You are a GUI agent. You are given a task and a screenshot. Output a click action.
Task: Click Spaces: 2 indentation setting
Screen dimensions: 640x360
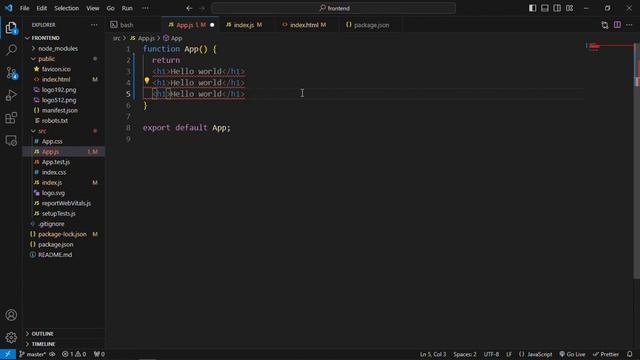[464, 354]
